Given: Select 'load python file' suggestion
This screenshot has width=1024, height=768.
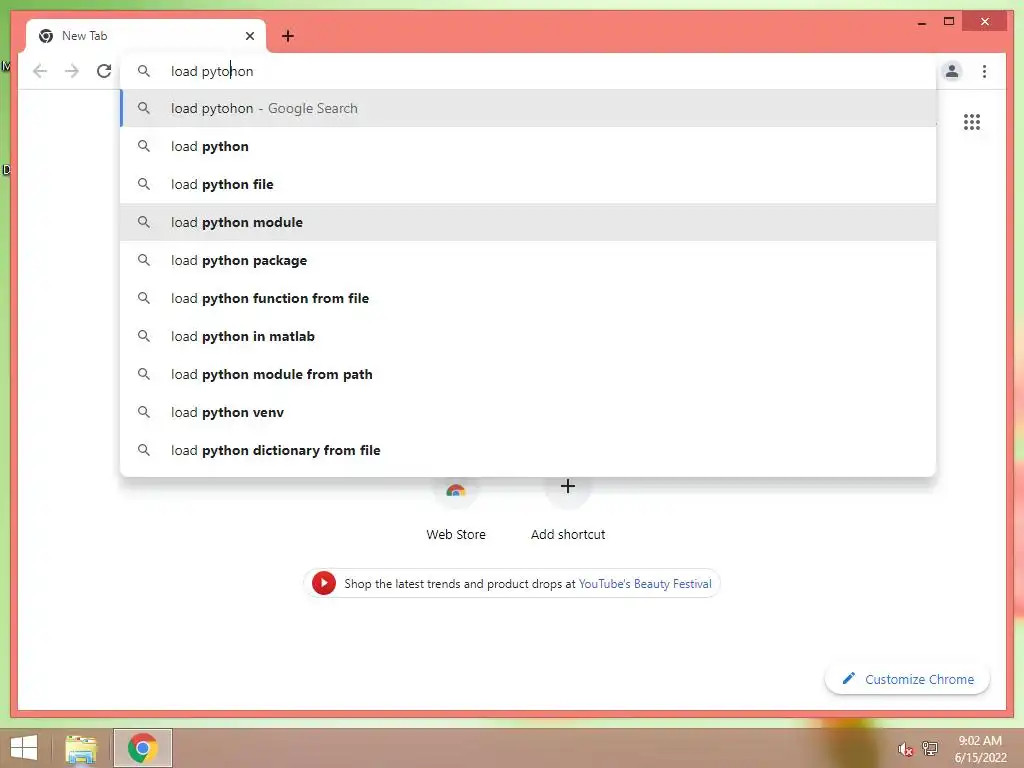Looking at the screenshot, I should [x=528, y=184].
